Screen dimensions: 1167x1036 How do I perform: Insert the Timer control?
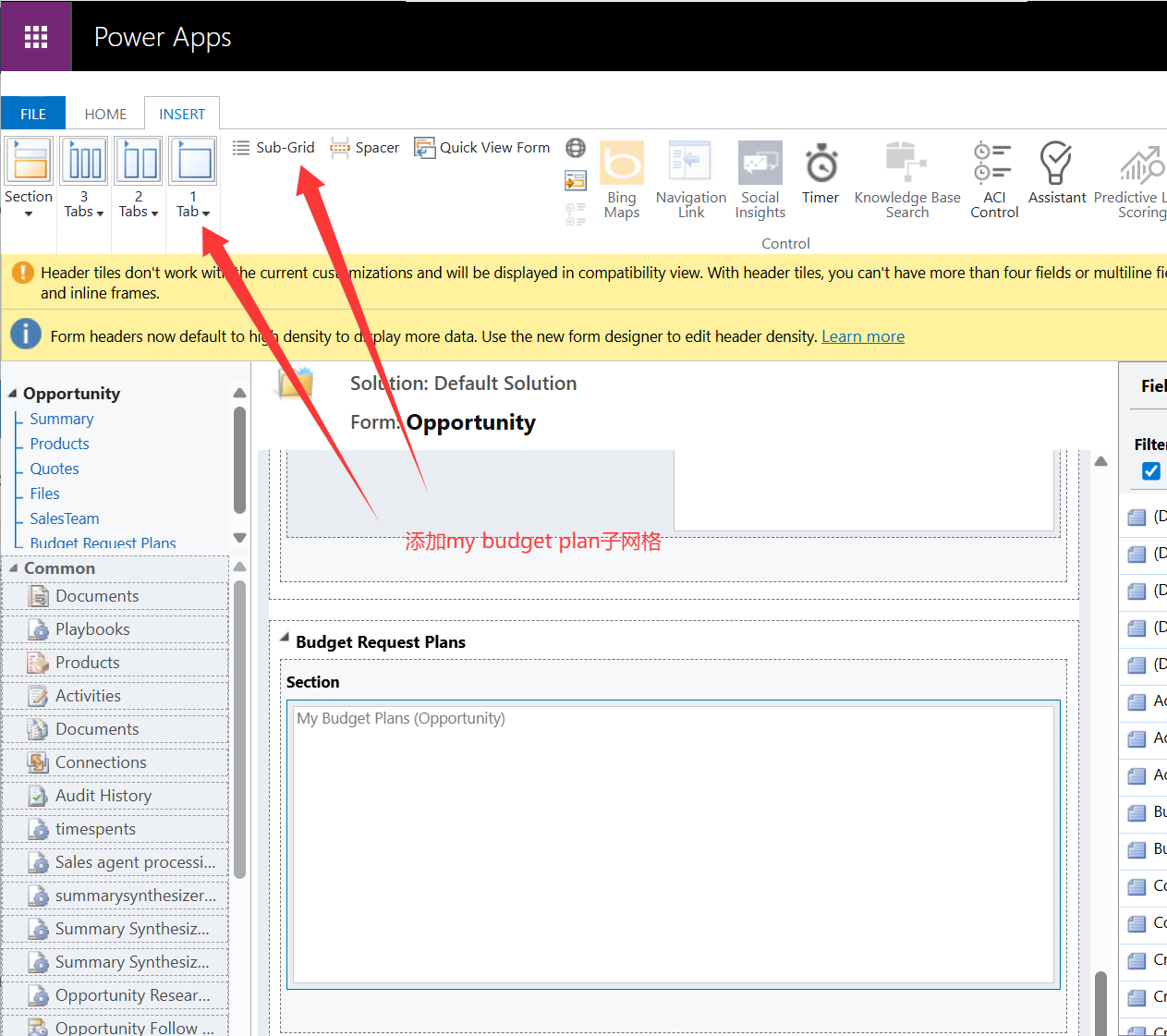pos(821,173)
